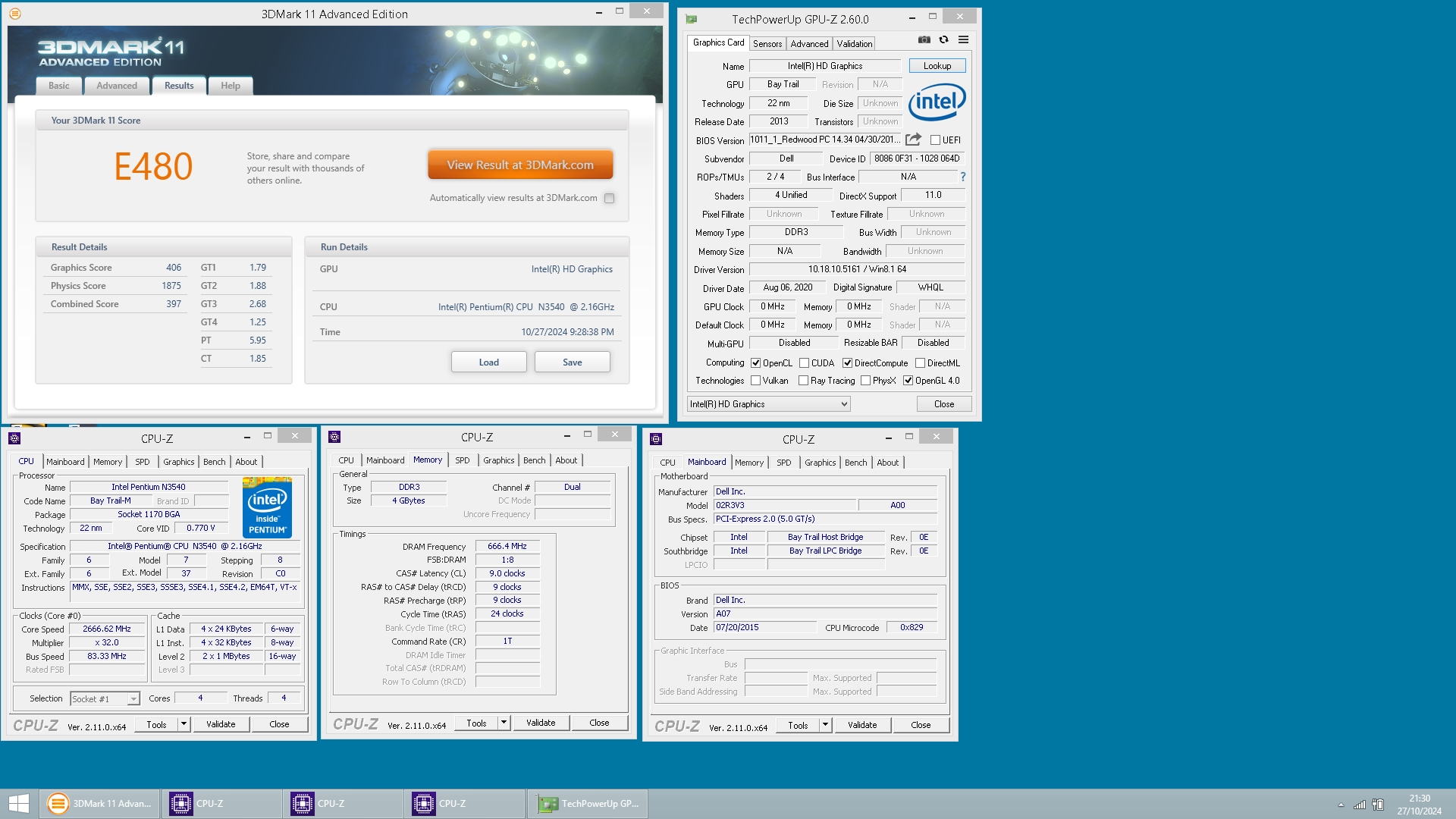Open the Graphics tab in CPU-Z Mainboard window
Viewport: 1456px width, 819px height.
coord(820,463)
